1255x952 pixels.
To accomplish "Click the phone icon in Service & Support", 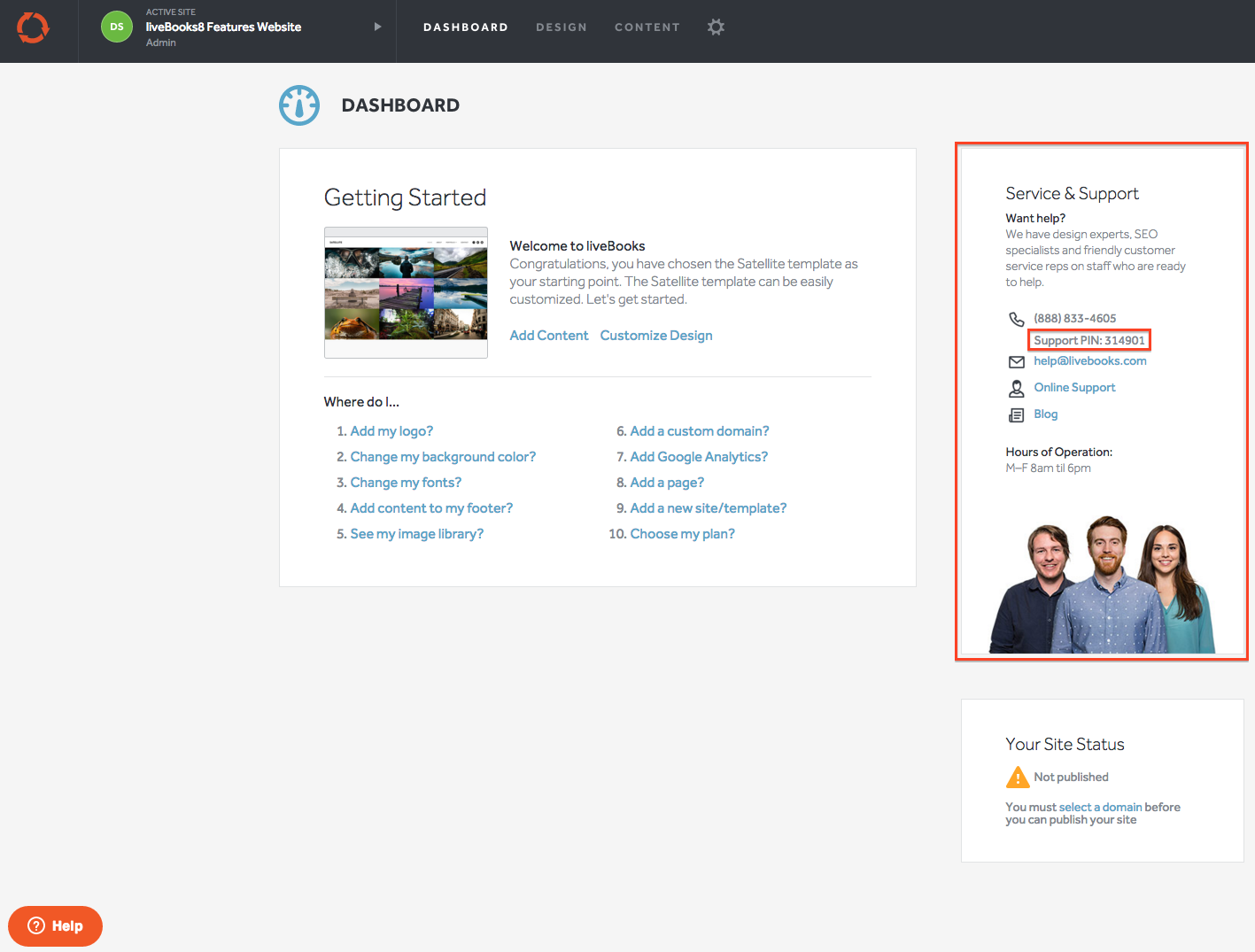I will (1017, 319).
